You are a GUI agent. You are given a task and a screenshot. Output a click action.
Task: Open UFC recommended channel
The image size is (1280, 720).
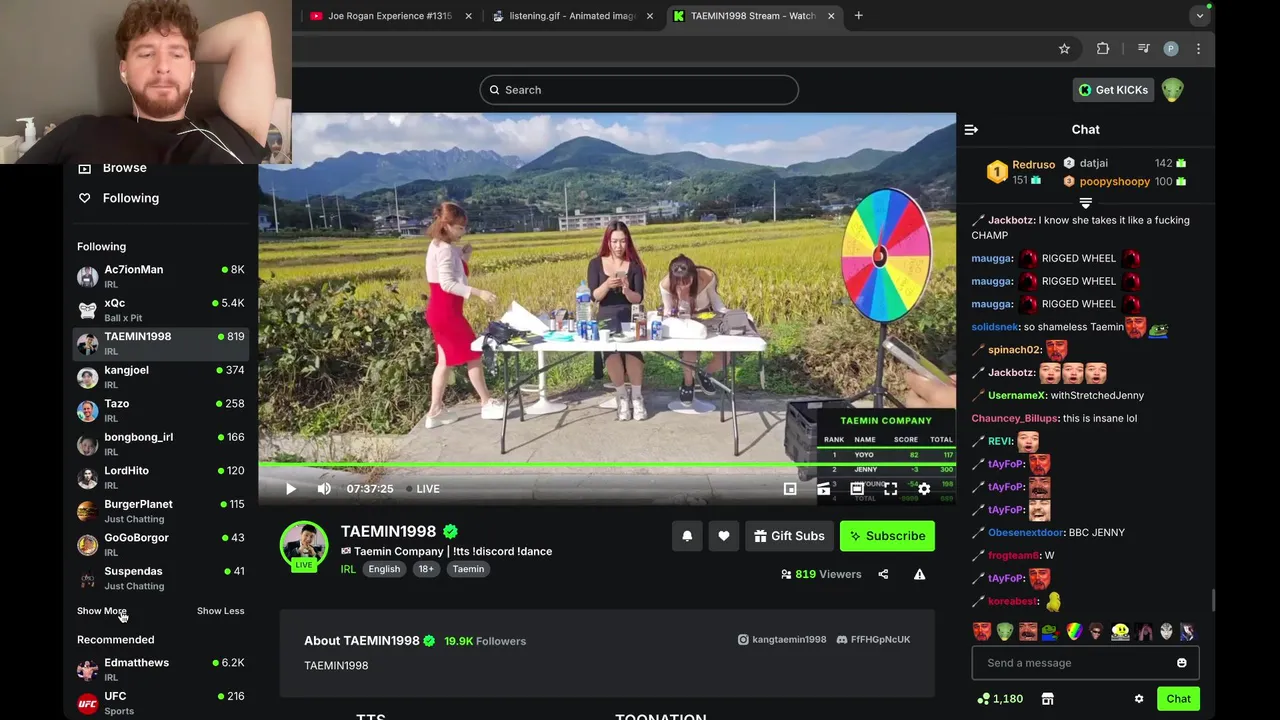[160, 703]
